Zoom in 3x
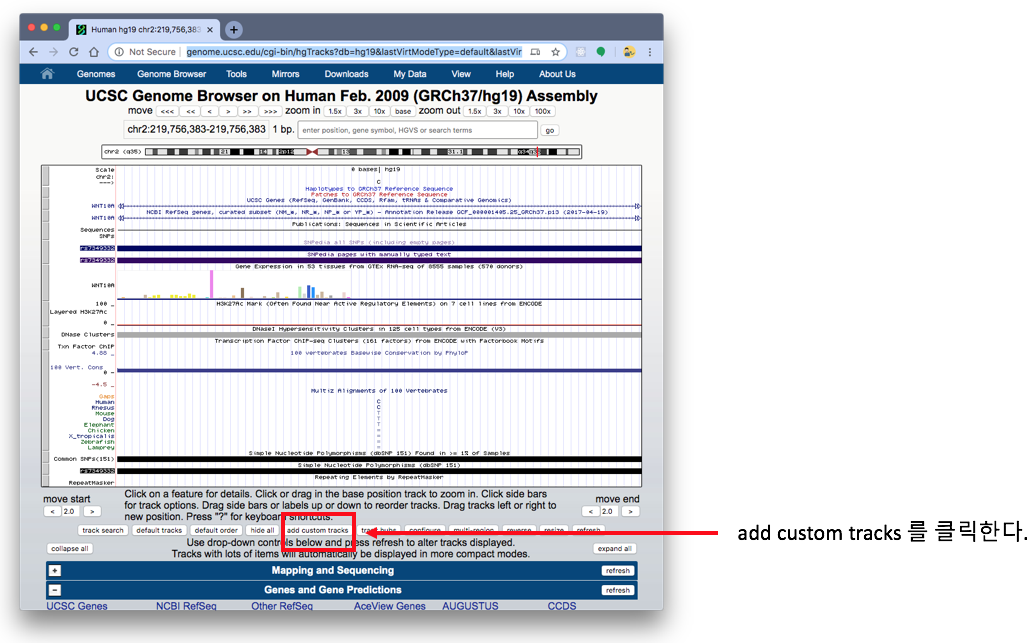Image resolution: width=1036 pixels, height=643 pixels. [x=357, y=112]
